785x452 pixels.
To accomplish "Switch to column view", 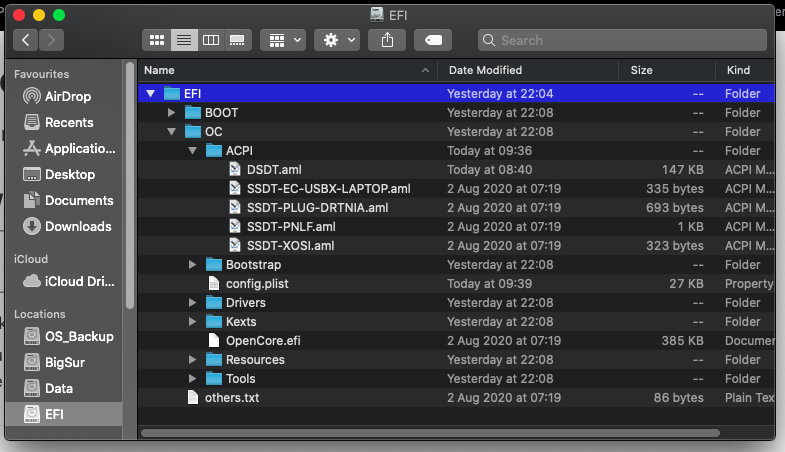I will coord(211,40).
